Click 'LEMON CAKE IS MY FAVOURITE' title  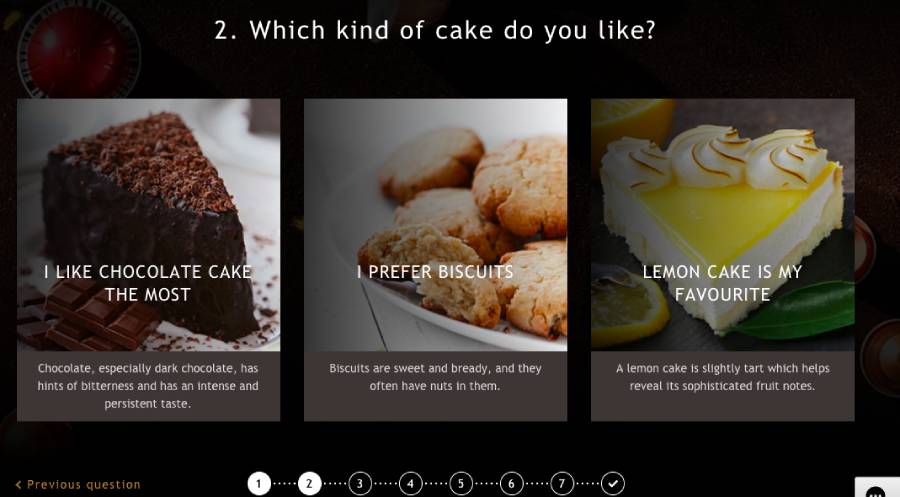pyautogui.click(x=722, y=283)
